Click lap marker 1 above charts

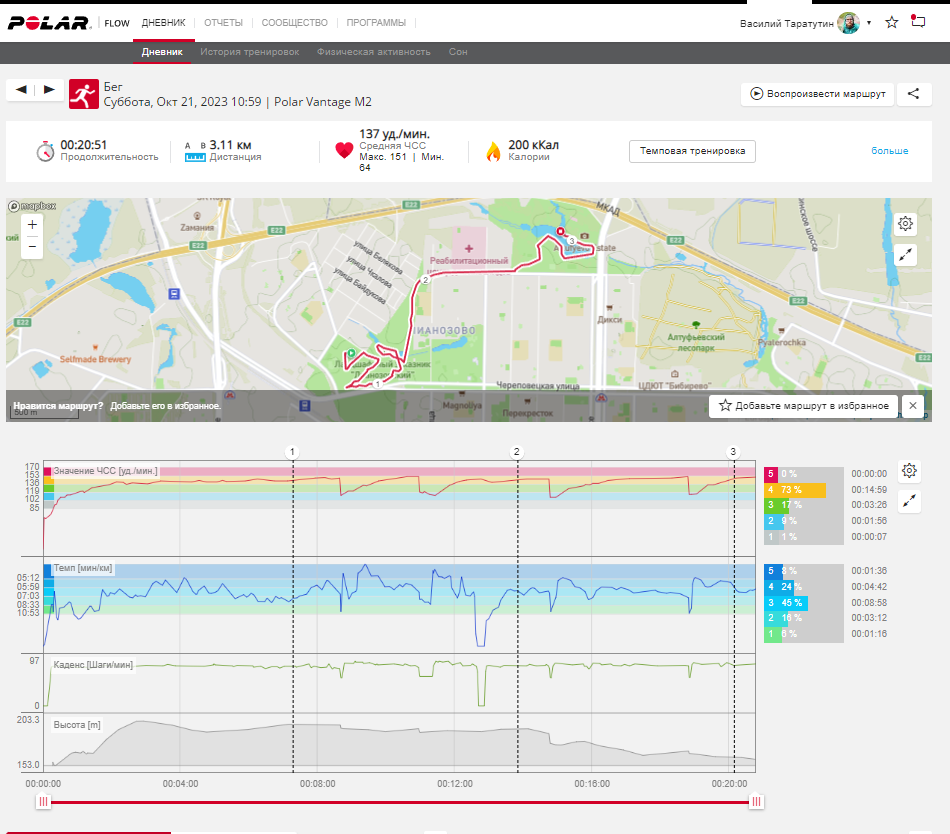click(292, 452)
